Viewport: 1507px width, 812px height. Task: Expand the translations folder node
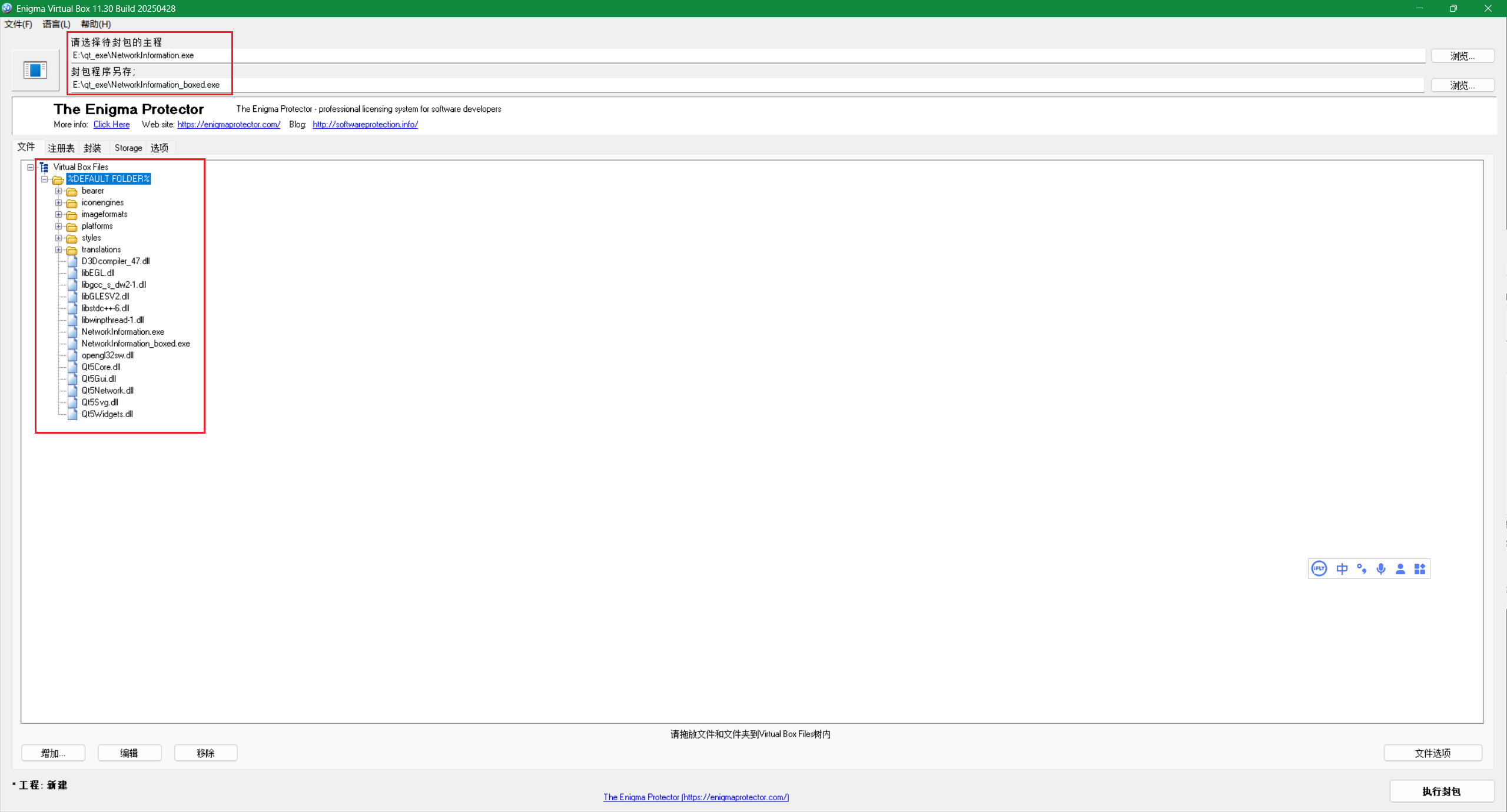pyautogui.click(x=58, y=249)
